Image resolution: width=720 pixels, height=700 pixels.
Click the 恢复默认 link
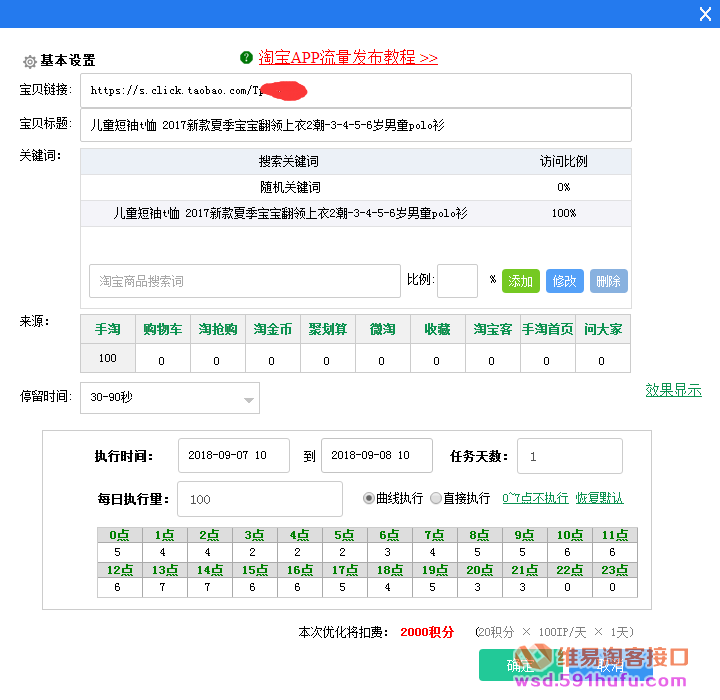point(600,498)
